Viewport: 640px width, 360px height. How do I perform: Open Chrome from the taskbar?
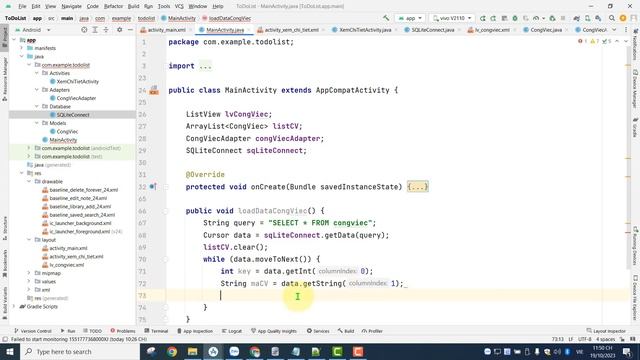(172, 351)
